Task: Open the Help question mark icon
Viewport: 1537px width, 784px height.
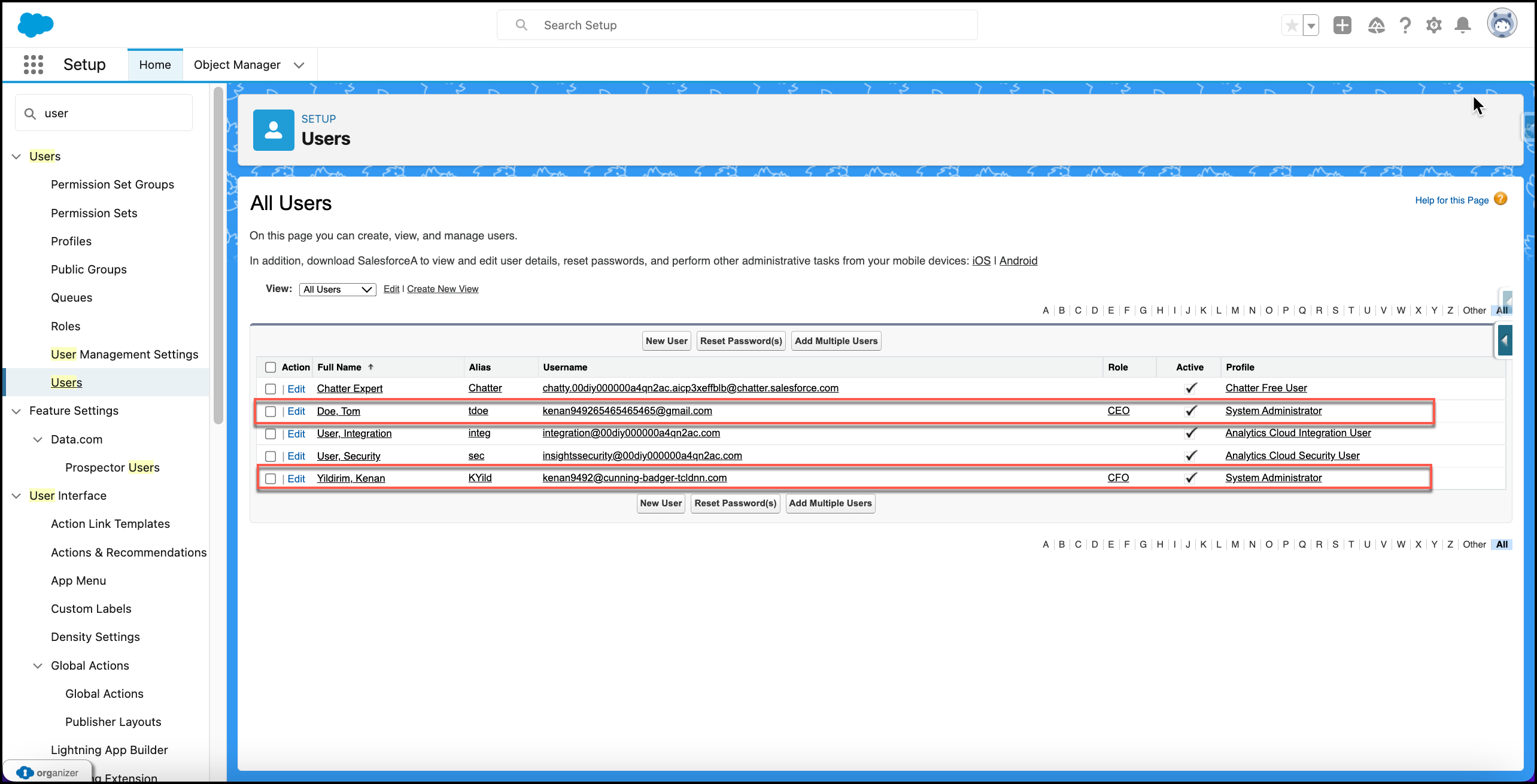Action: pos(1405,25)
